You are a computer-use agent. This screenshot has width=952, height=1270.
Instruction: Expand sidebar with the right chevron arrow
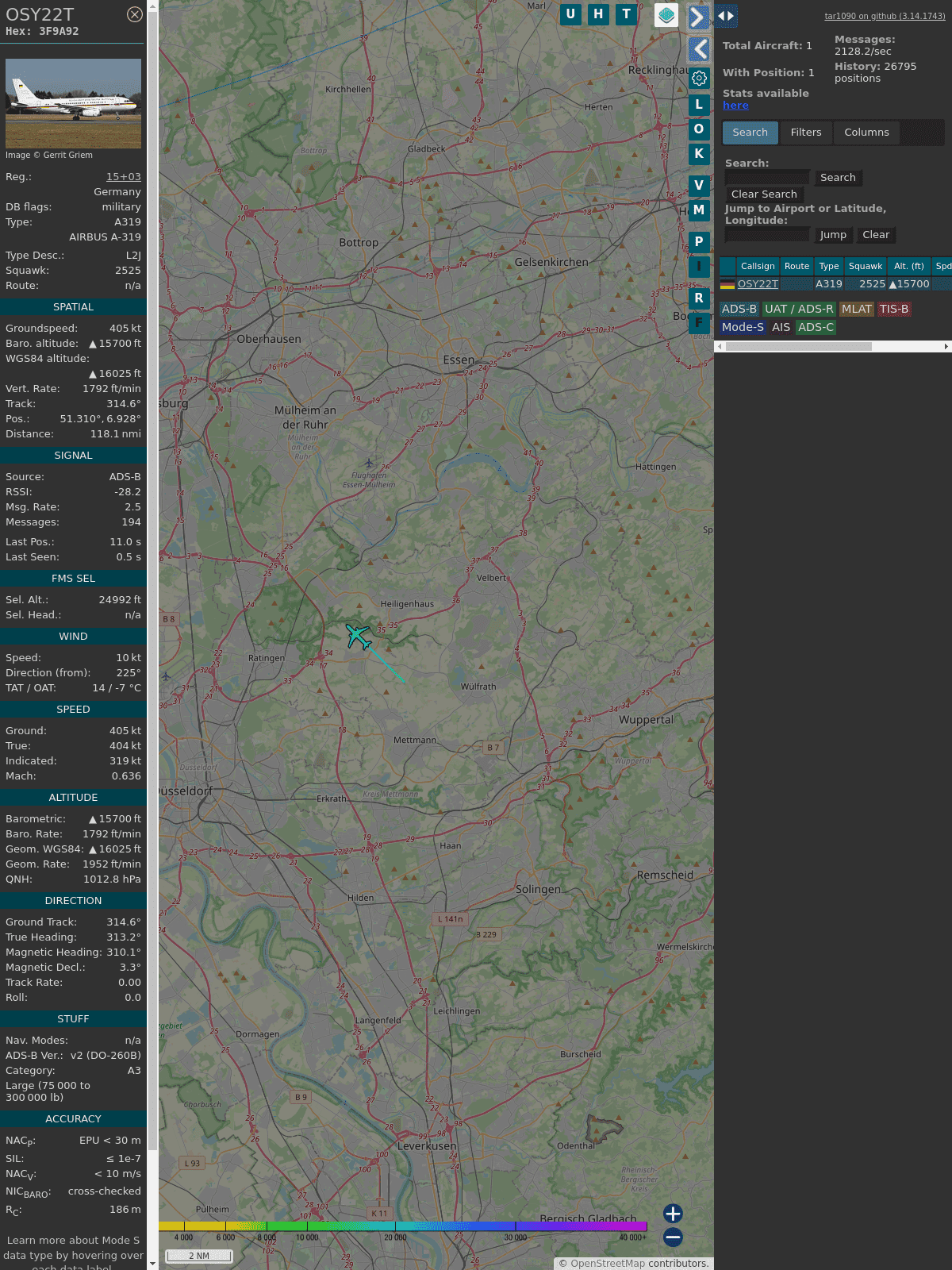pyautogui.click(x=697, y=17)
